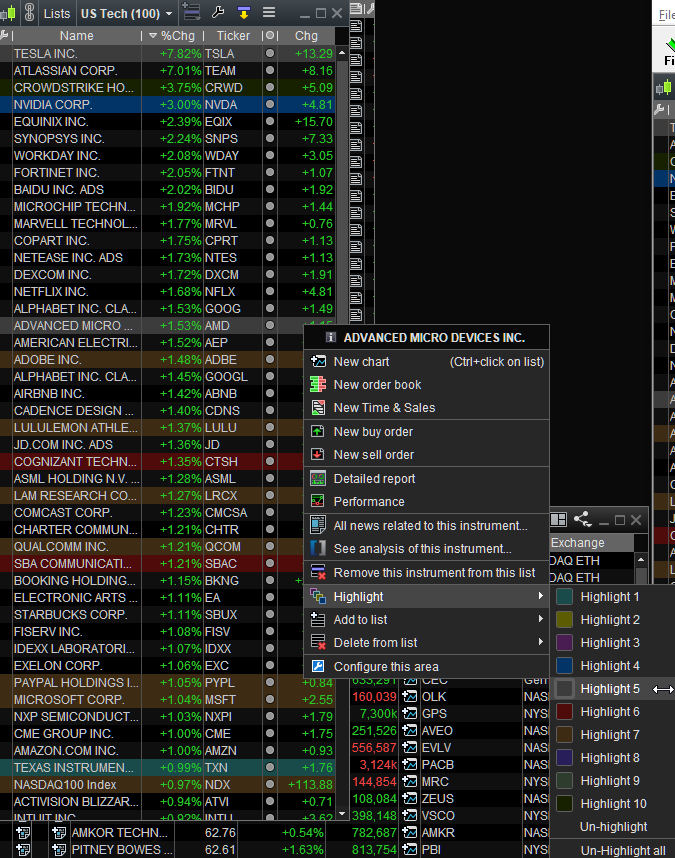Click the new chart icon beside ZEUS
675x858 pixels.
pos(409,798)
